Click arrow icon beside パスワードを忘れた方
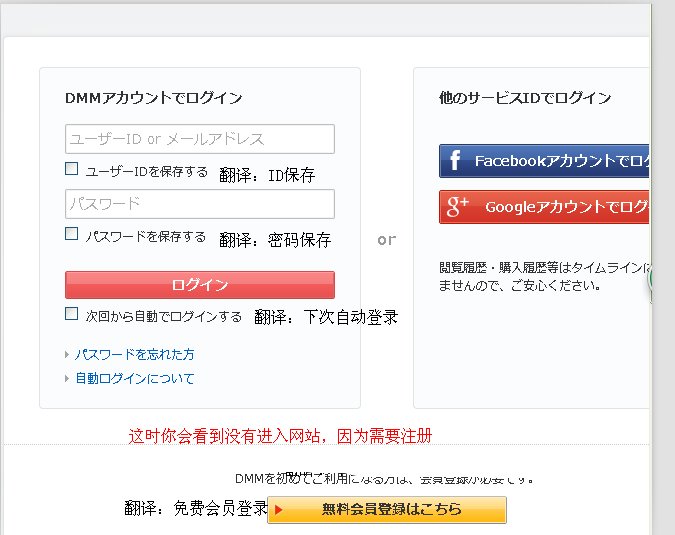This screenshot has width=675, height=535. (x=67, y=355)
